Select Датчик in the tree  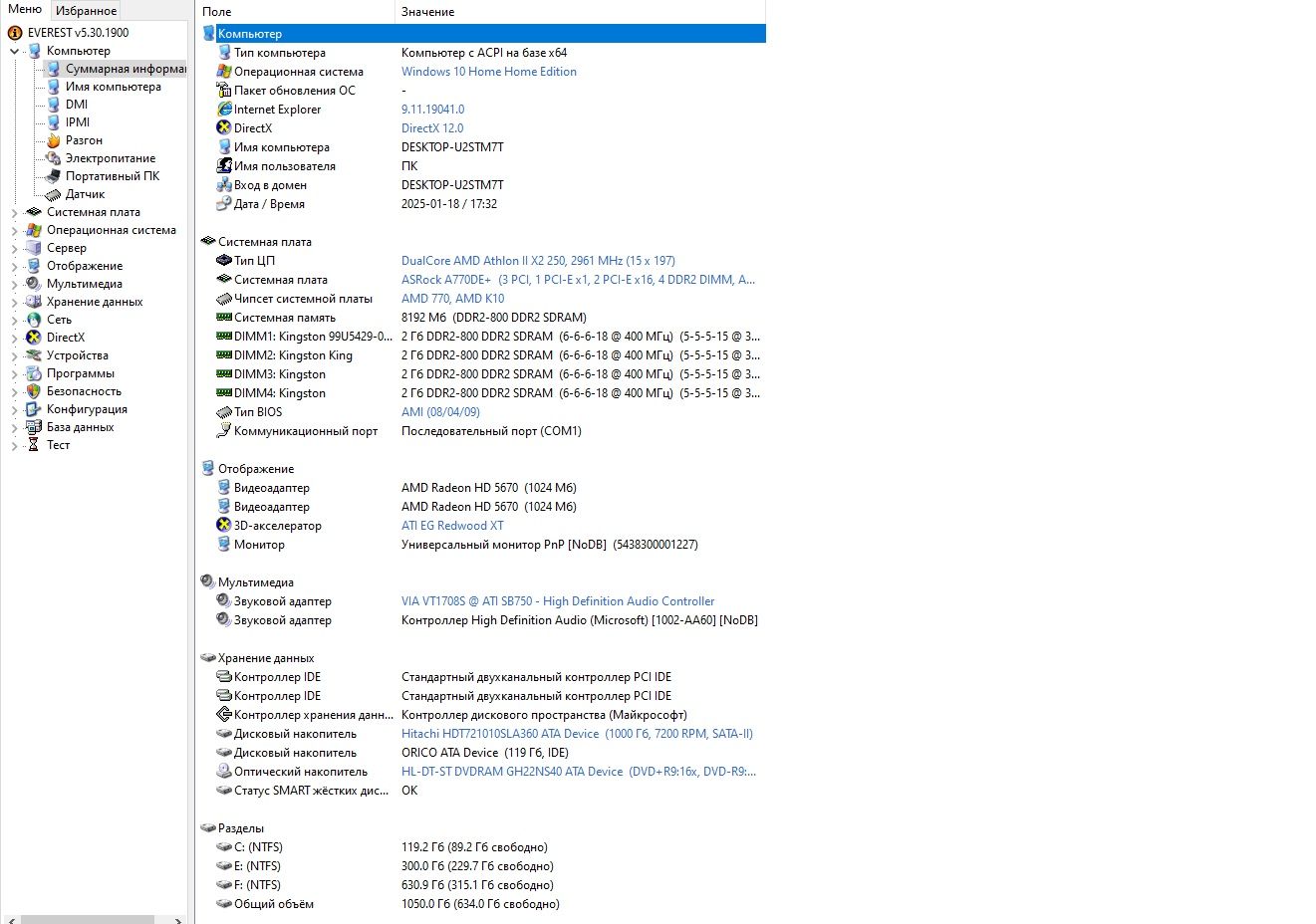(x=85, y=194)
